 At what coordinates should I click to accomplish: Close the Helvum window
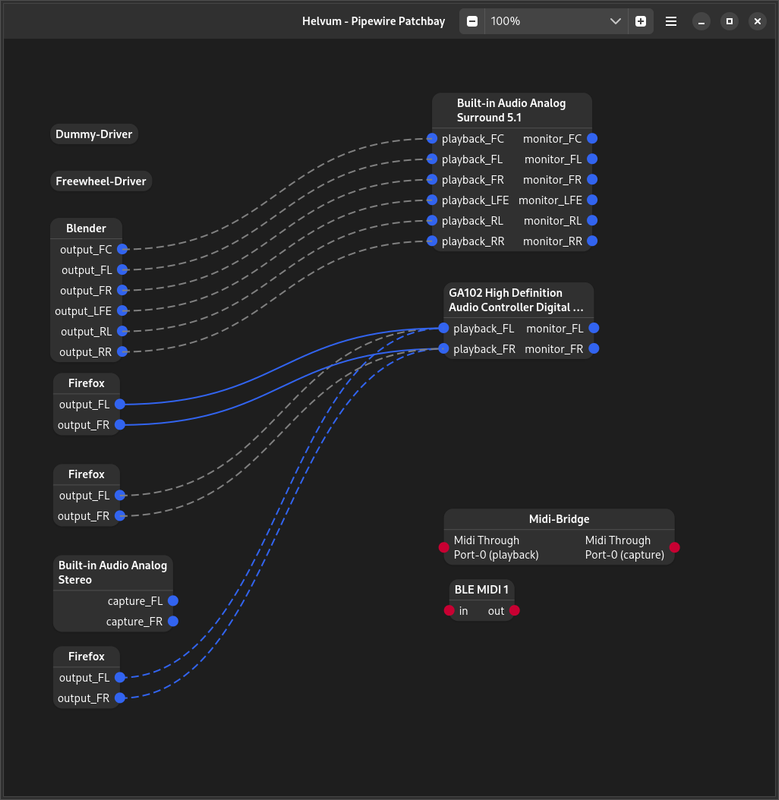(758, 21)
